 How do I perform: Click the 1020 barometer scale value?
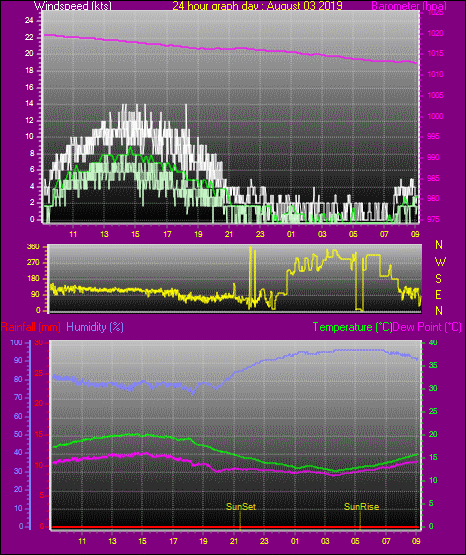[435, 33]
